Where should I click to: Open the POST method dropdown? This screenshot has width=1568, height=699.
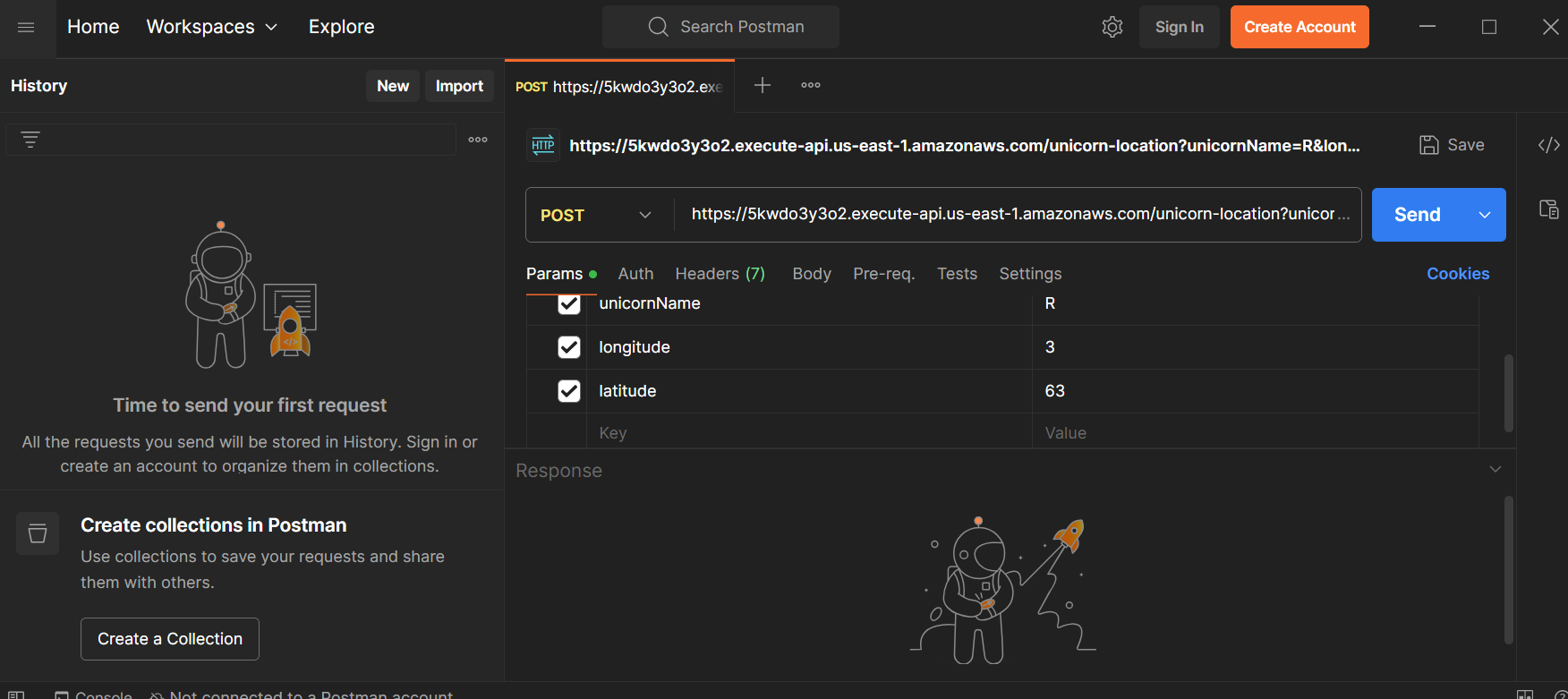pyautogui.click(x=596, y=215)
